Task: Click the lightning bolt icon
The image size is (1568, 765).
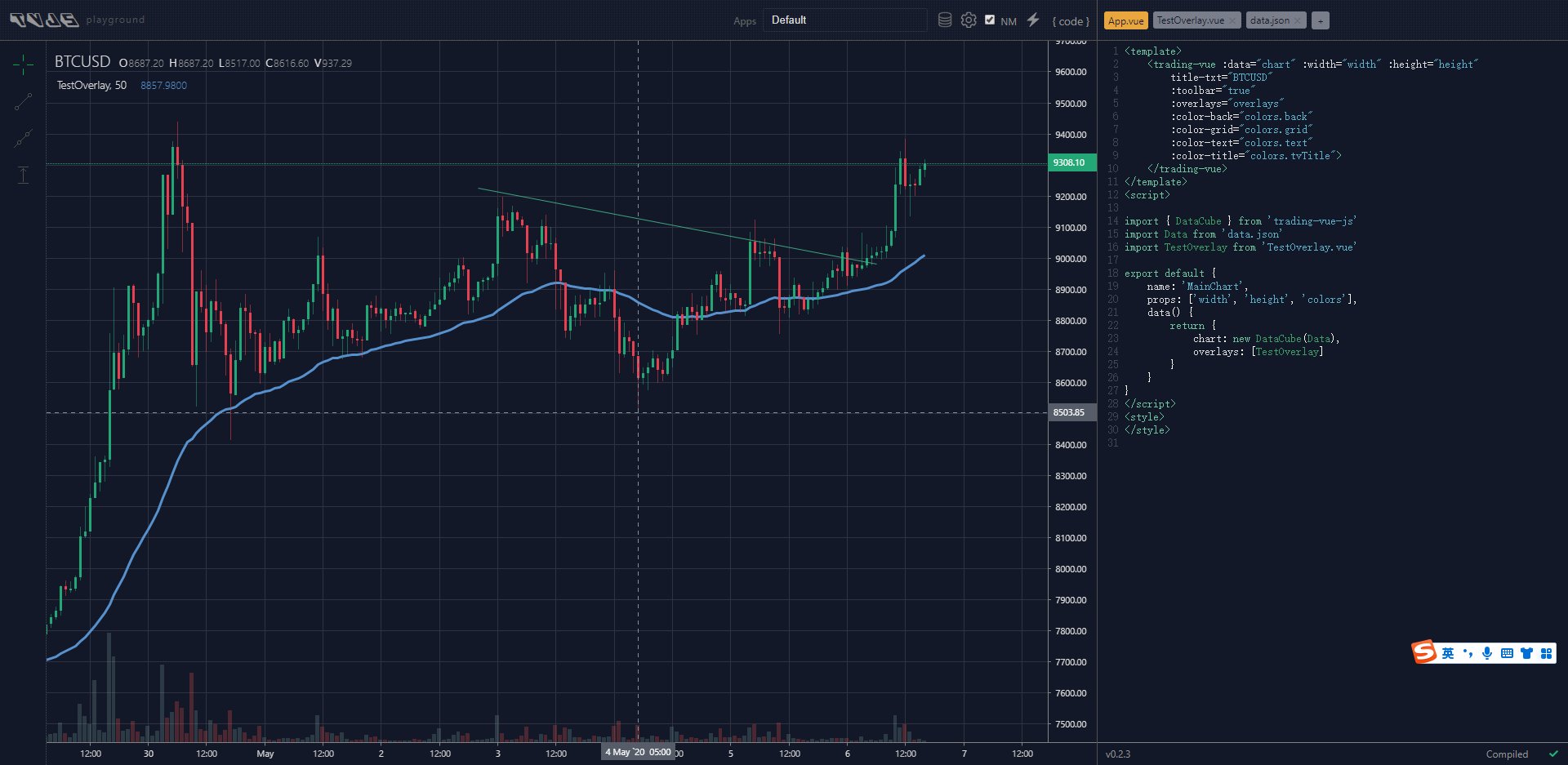Action: 1033,20
